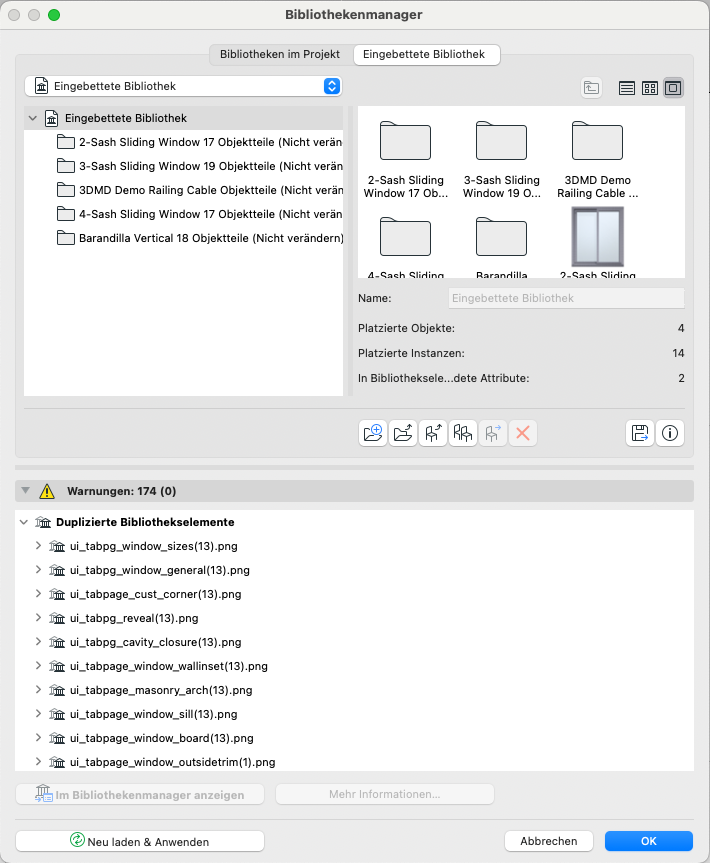Select 2-Sash Sliding Window 17 Objektteile tree folder
Screen dimensions: 710x863
pos(183,142)
